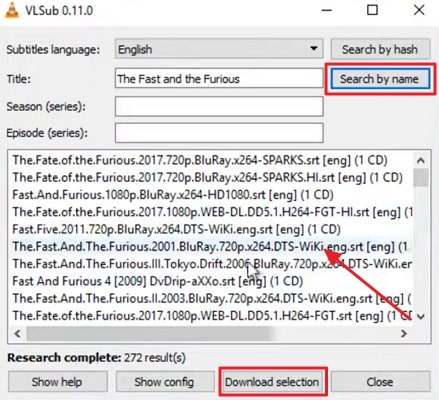
Task: Minimize the VLSub window
Action: 327,10
